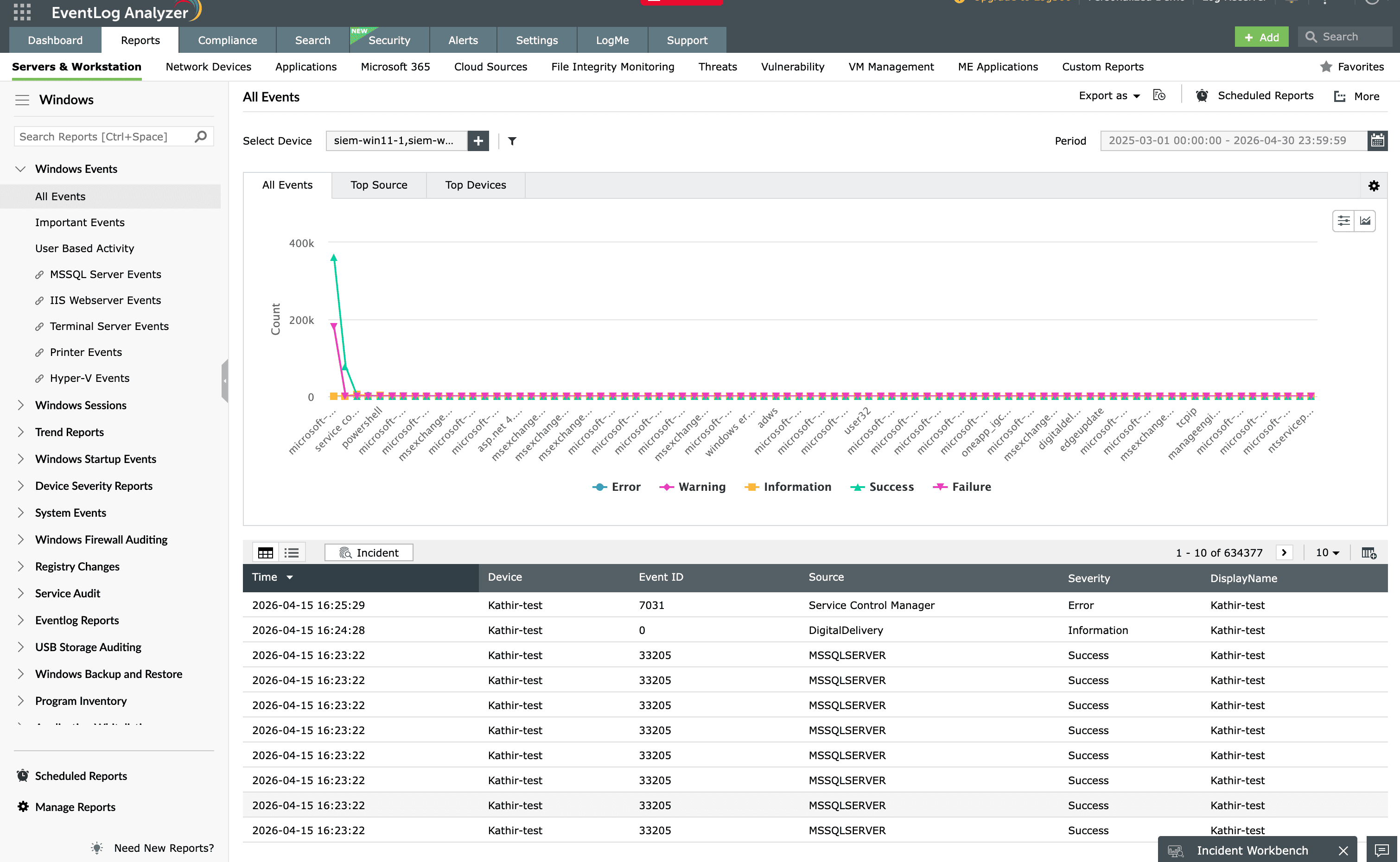Collapse the left sidebar handle
This screenshot has height=862, width=1400.
(225, 381)
